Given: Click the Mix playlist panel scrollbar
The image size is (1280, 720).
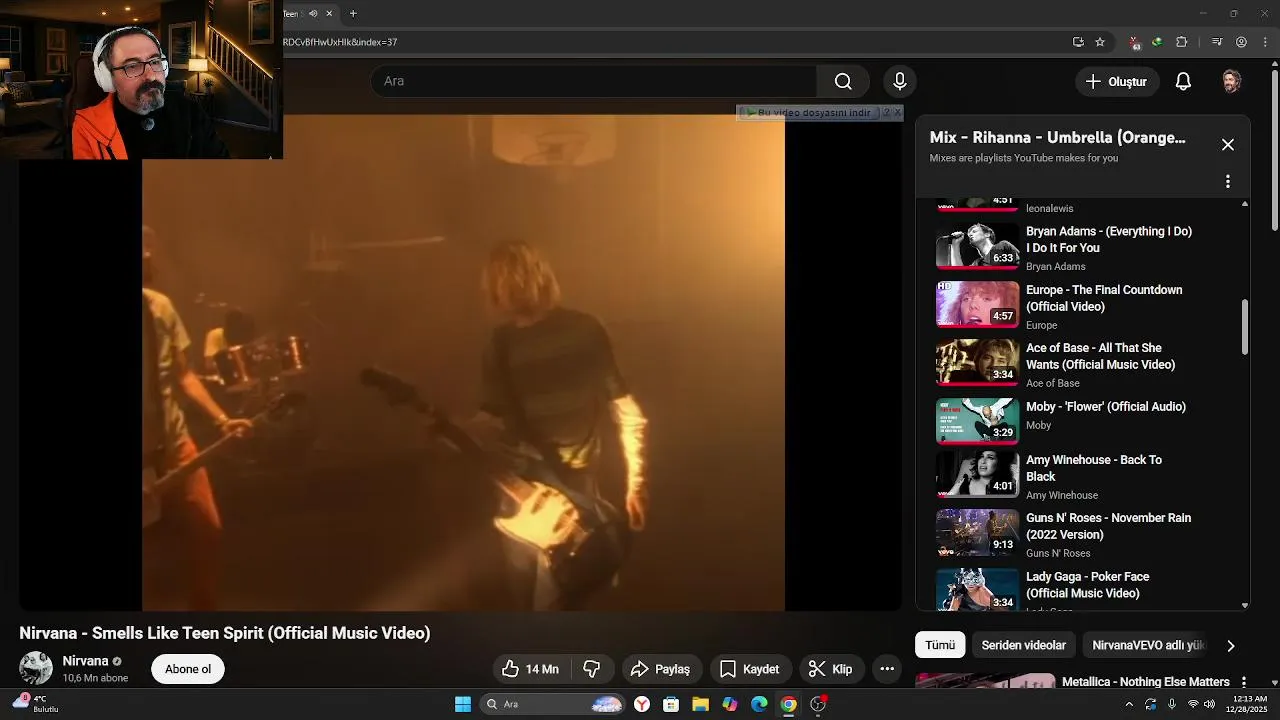Looking at the screenshot, I should 1245,326.
